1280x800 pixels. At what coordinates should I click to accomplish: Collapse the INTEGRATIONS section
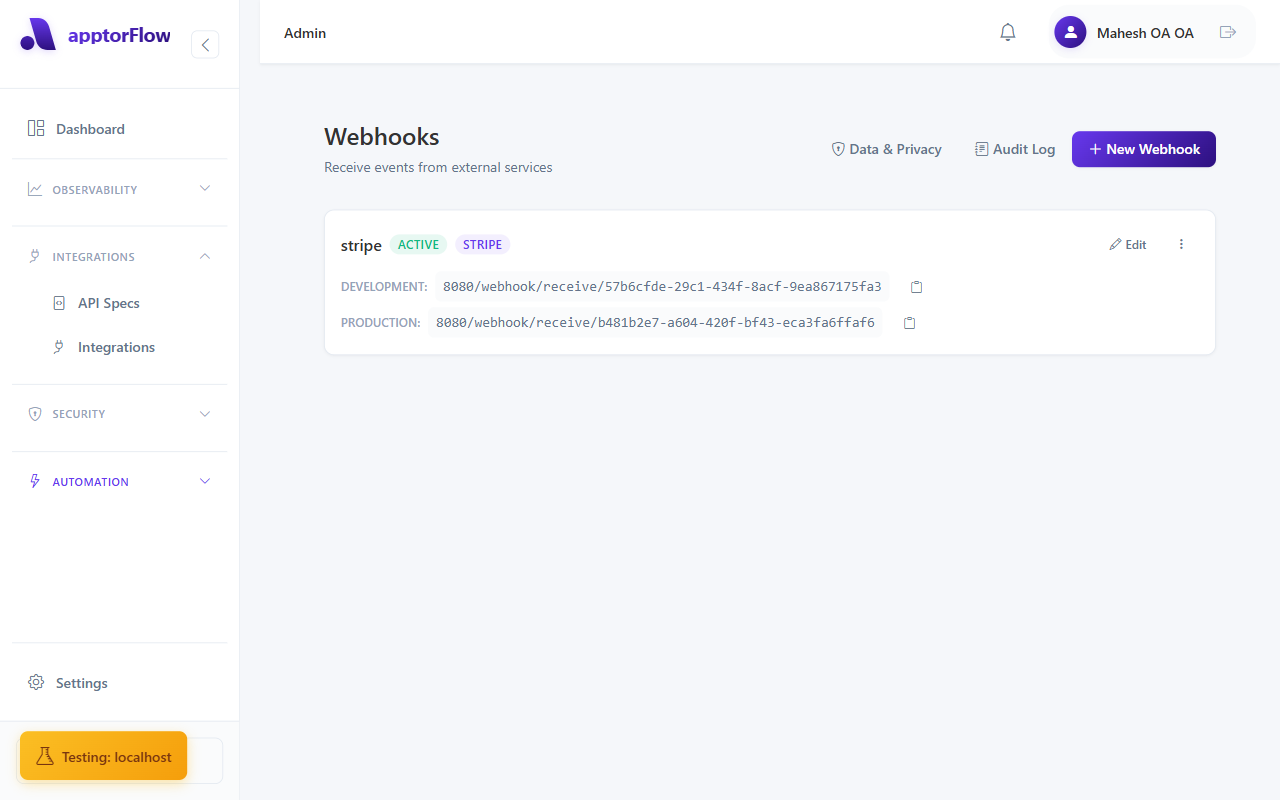click(x=118, y=256)
